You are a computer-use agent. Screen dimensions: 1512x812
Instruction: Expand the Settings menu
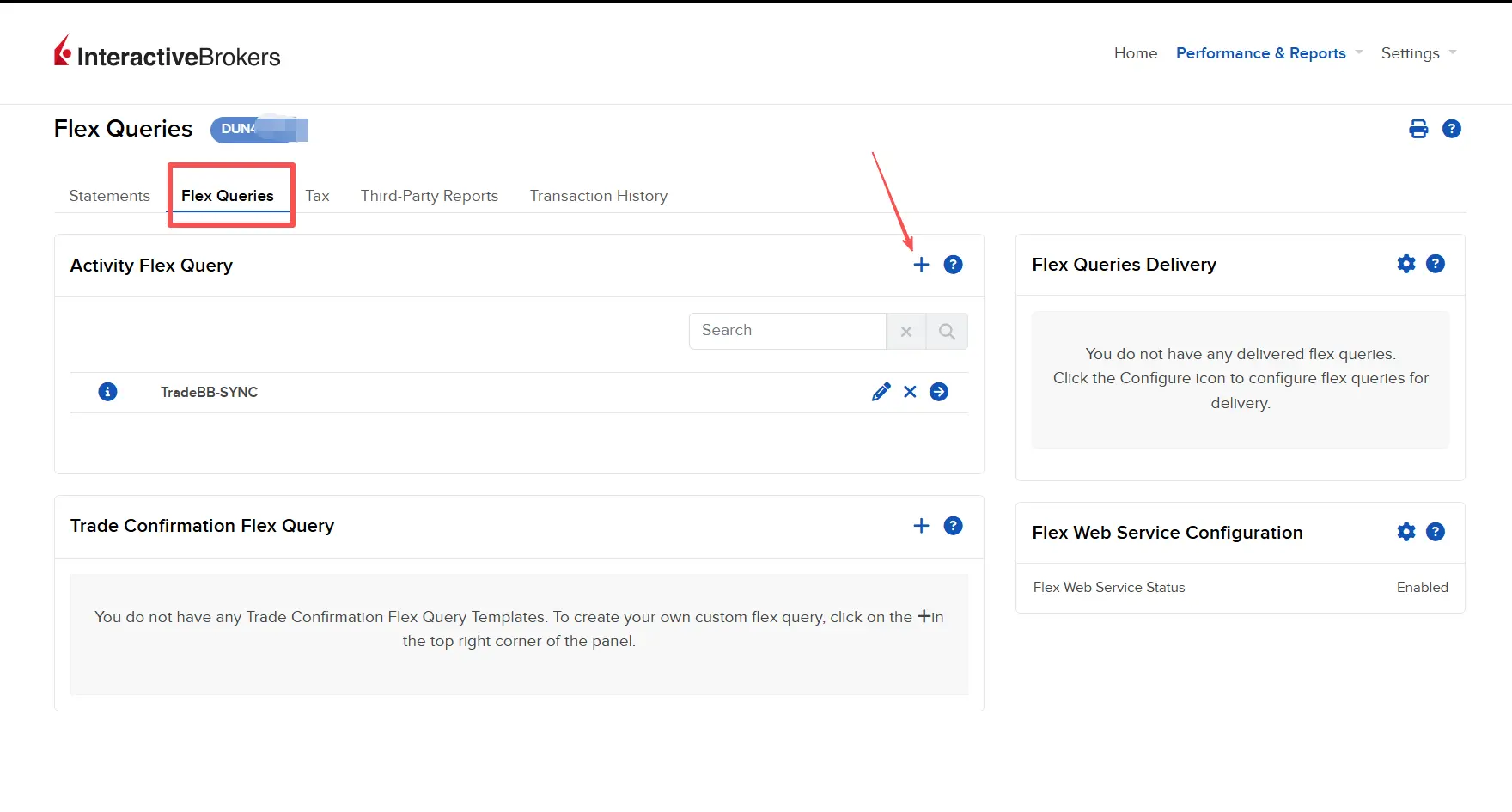pyautogui.click(x=1417, y=53)
